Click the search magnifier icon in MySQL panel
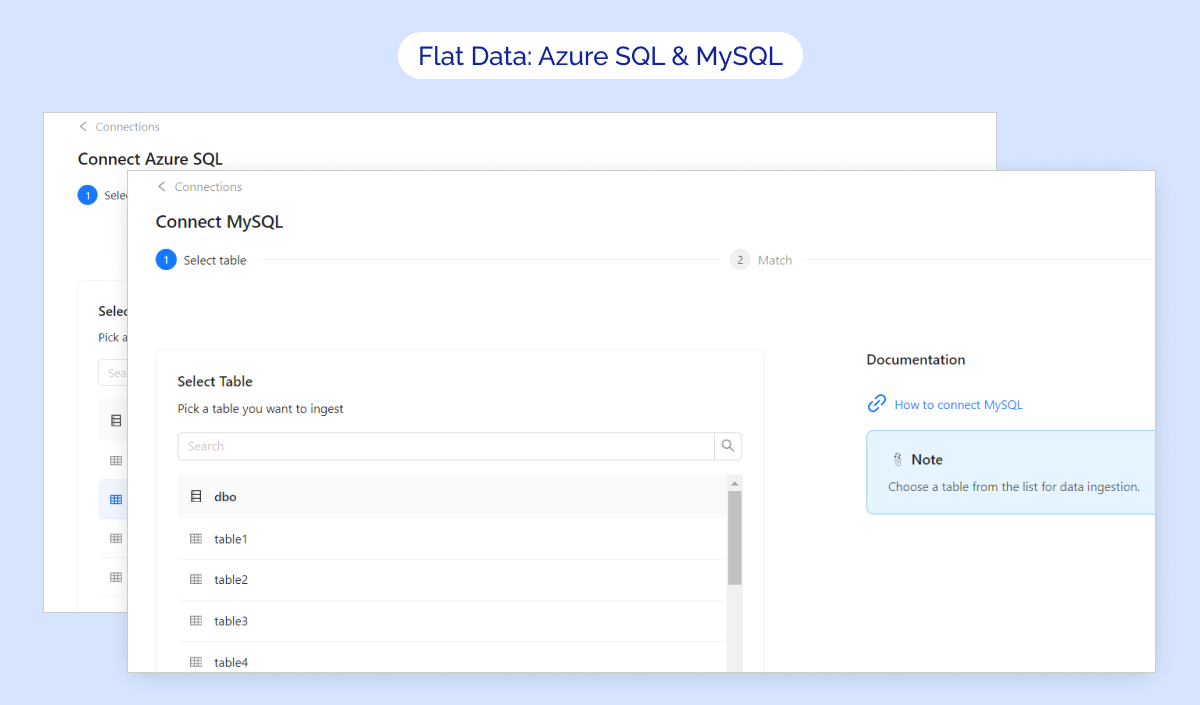 [x=728, y=446]
